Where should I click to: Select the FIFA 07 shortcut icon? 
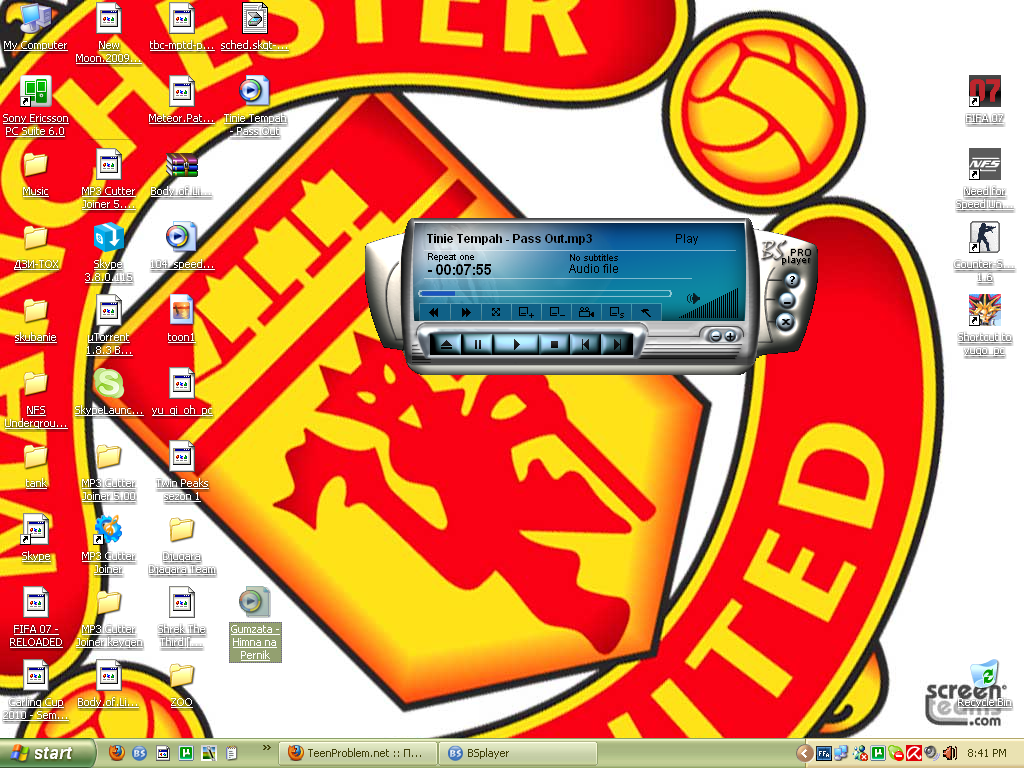pyautogui.click(x=985, y=100)
